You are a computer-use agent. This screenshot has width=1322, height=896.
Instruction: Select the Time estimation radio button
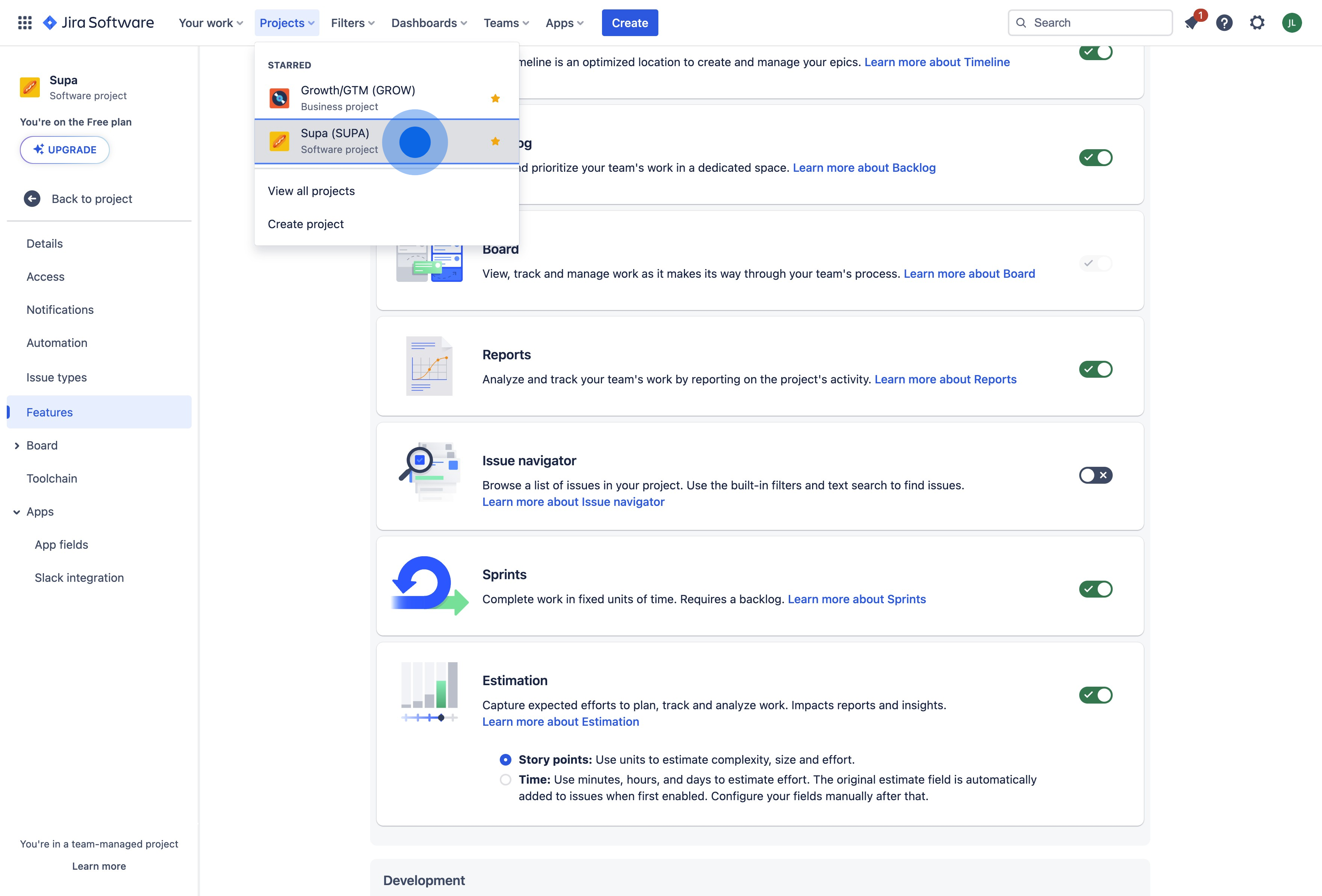pyautogui.click(x=505, y=779)
